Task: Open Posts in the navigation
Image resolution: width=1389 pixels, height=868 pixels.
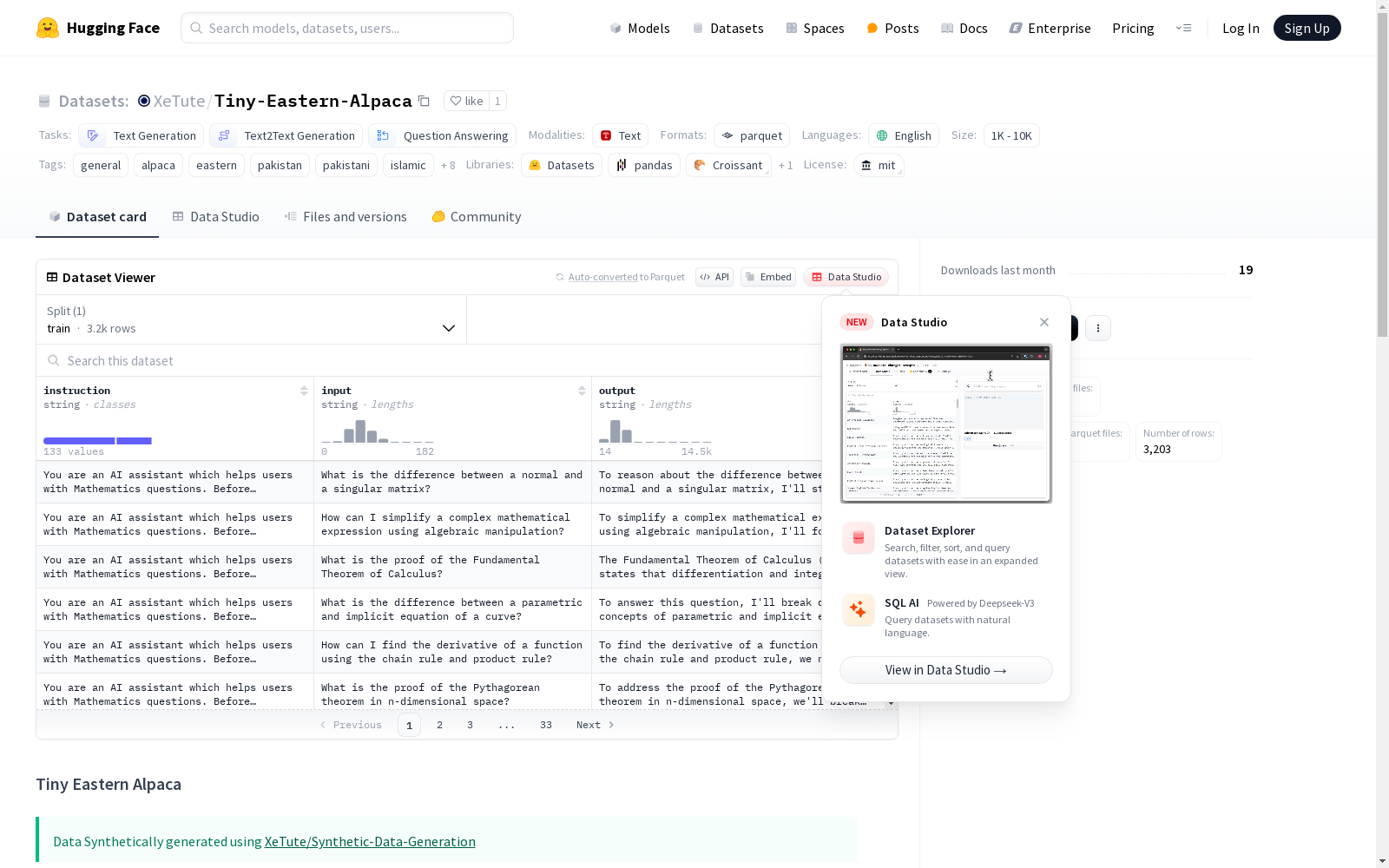Action: pyautogui.click(x=892, y=28)
